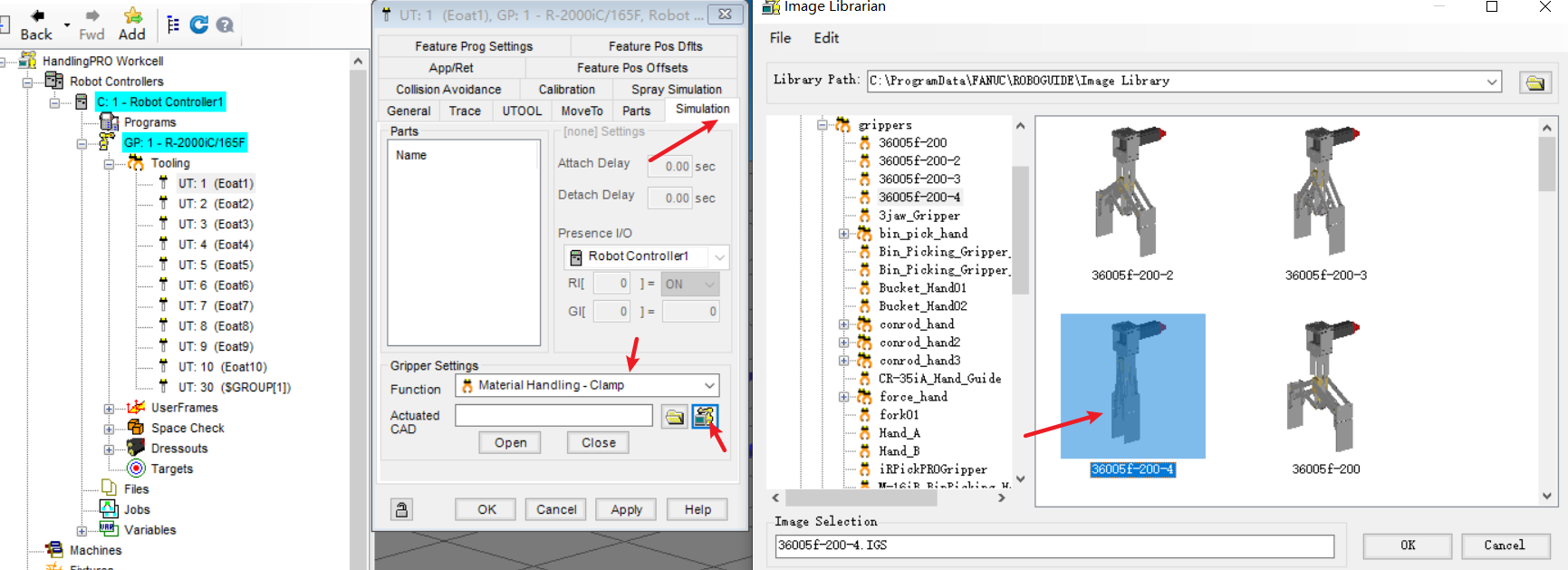Click the Close button in tool dialog
1568x570 pixels.
click(x=599, y=443)
